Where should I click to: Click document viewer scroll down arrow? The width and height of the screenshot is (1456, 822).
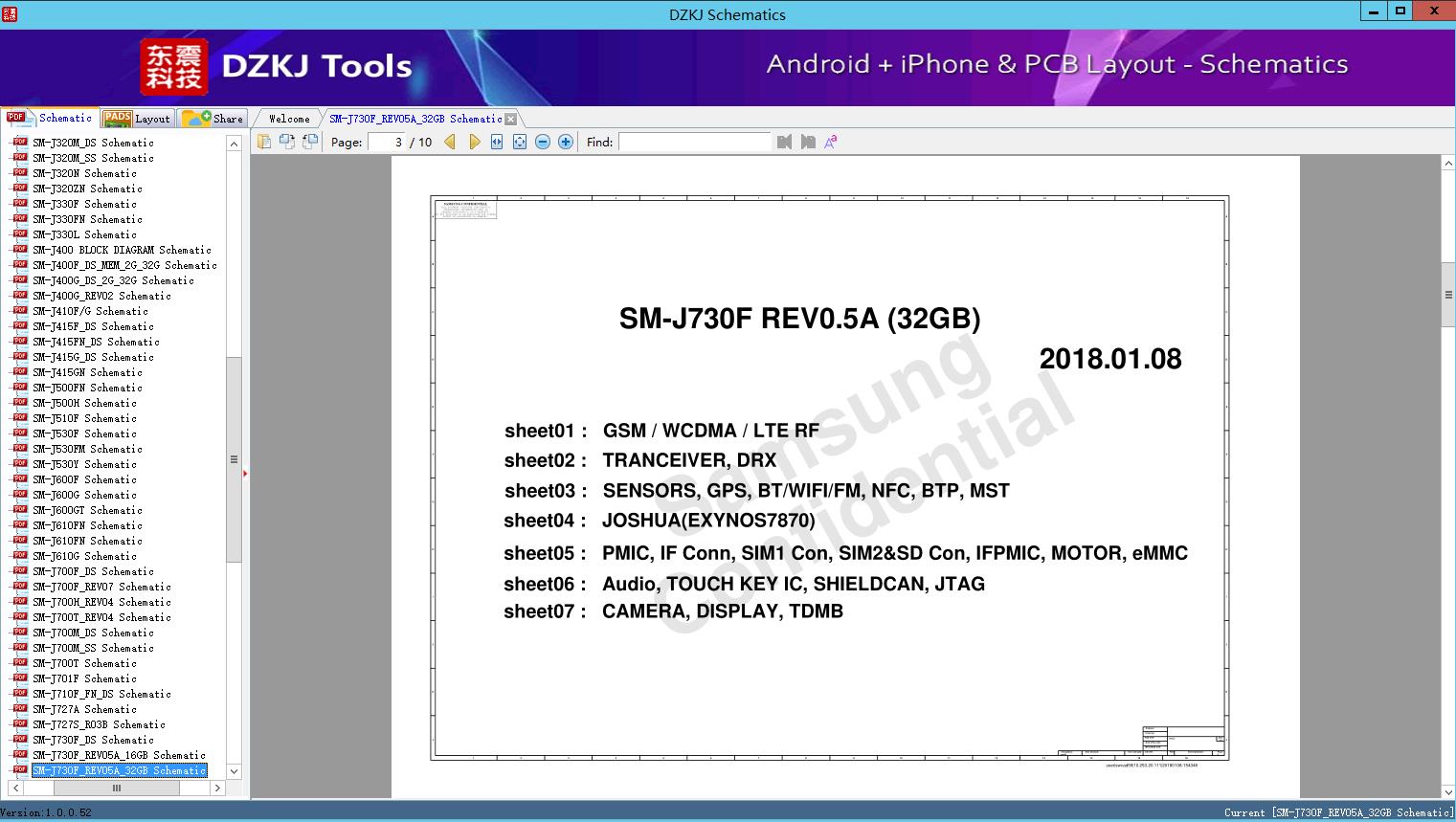pyautogui.click(x=1448, y=792)
